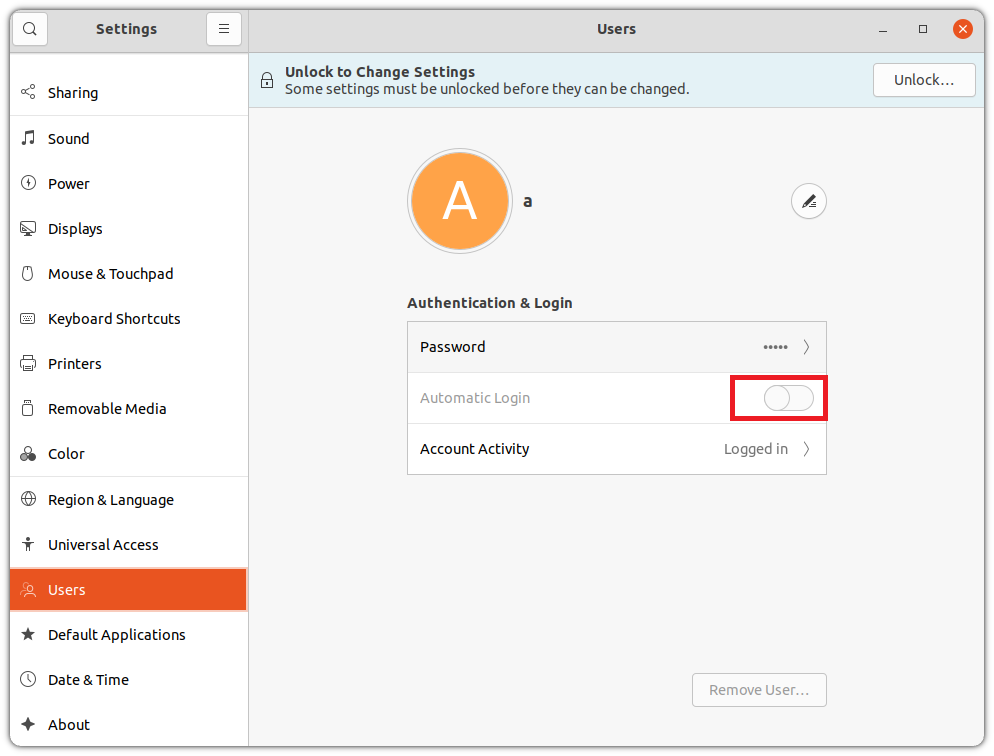Toggle the Automatic Login switch
The image size is (994, 756).
(x=788, y=398)
